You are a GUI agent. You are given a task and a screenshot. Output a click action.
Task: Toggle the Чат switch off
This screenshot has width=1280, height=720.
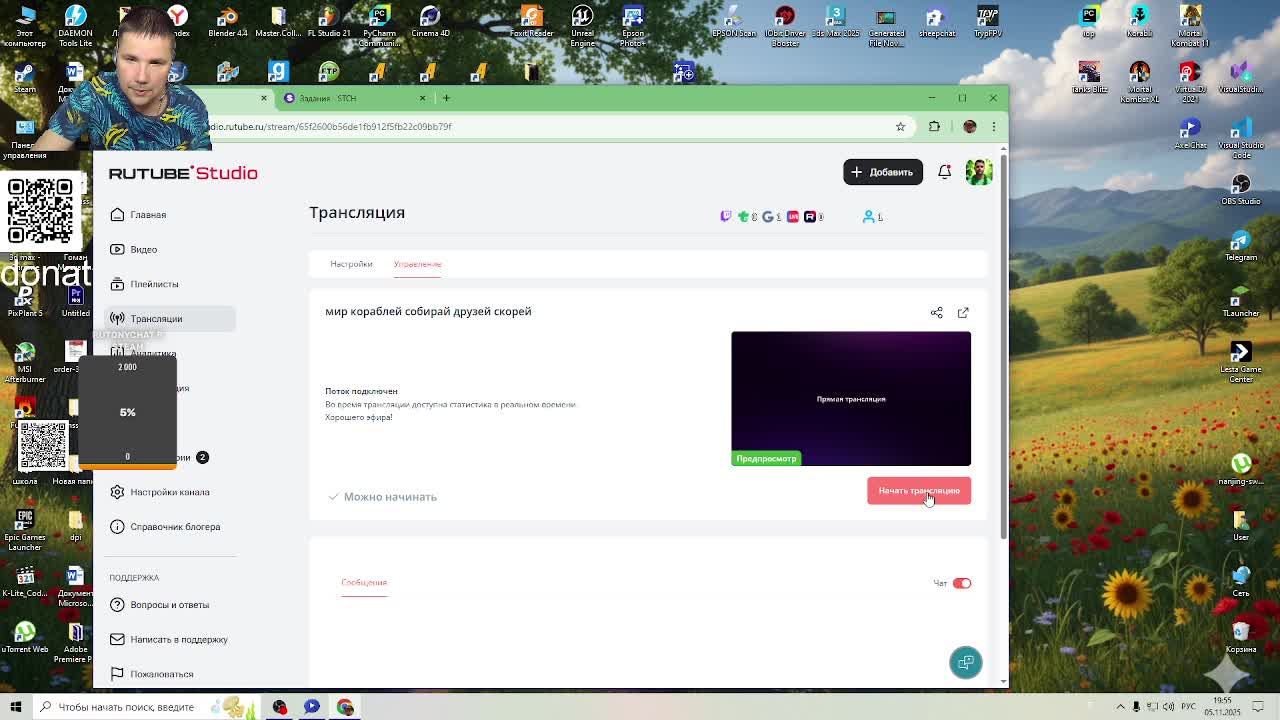click(x=961, y=583)
